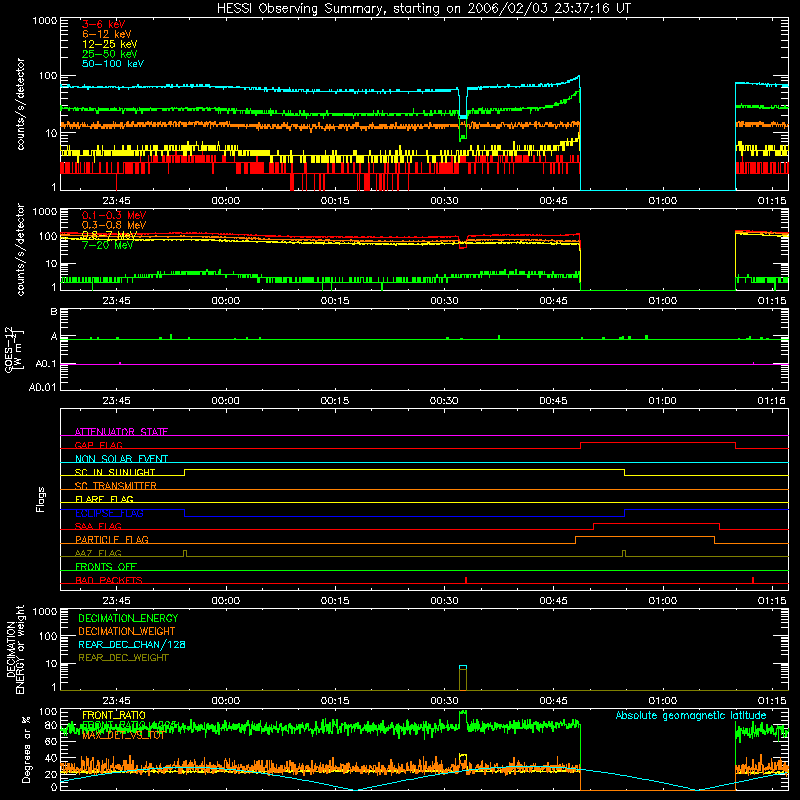
Task: Click the '80' tick label on the bottom panel axis
Action: (x=51, y=725)
